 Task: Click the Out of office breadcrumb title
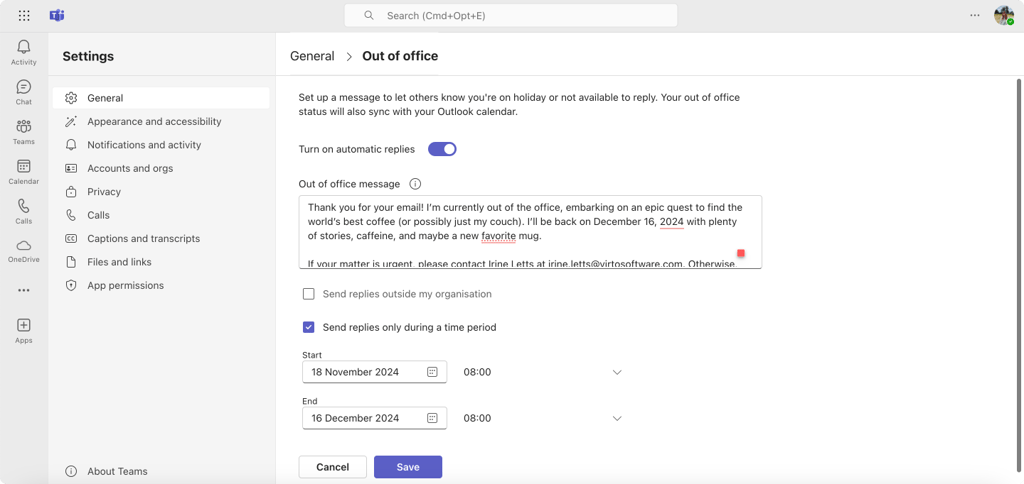400,56
